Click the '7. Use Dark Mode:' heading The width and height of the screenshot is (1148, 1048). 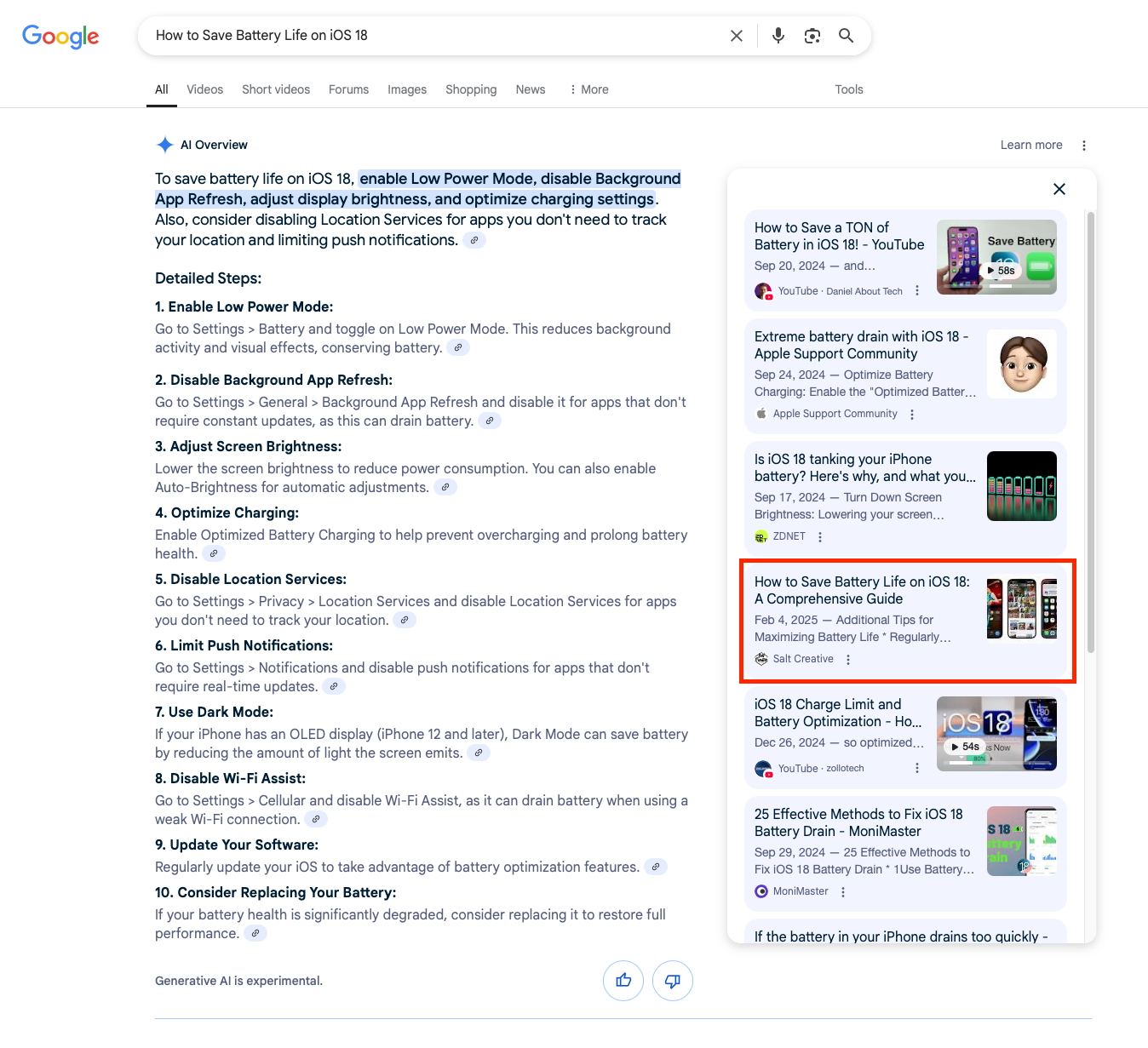tap(215, 713)
